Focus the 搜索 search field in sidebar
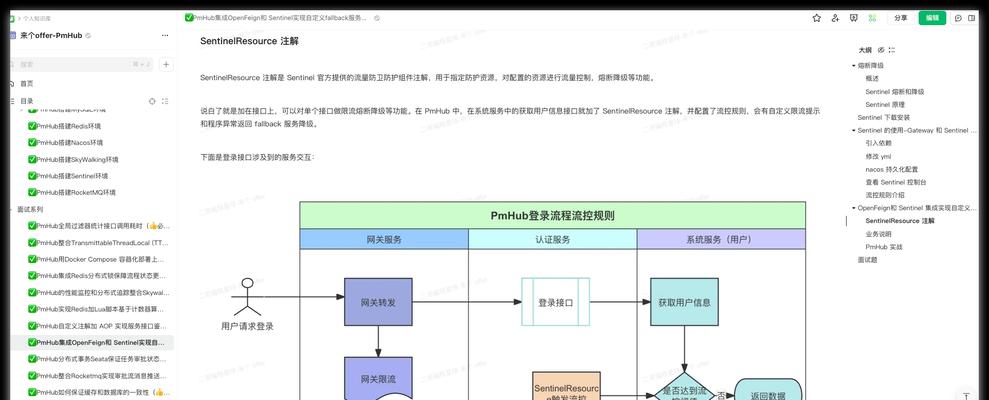 click(81, 64)
